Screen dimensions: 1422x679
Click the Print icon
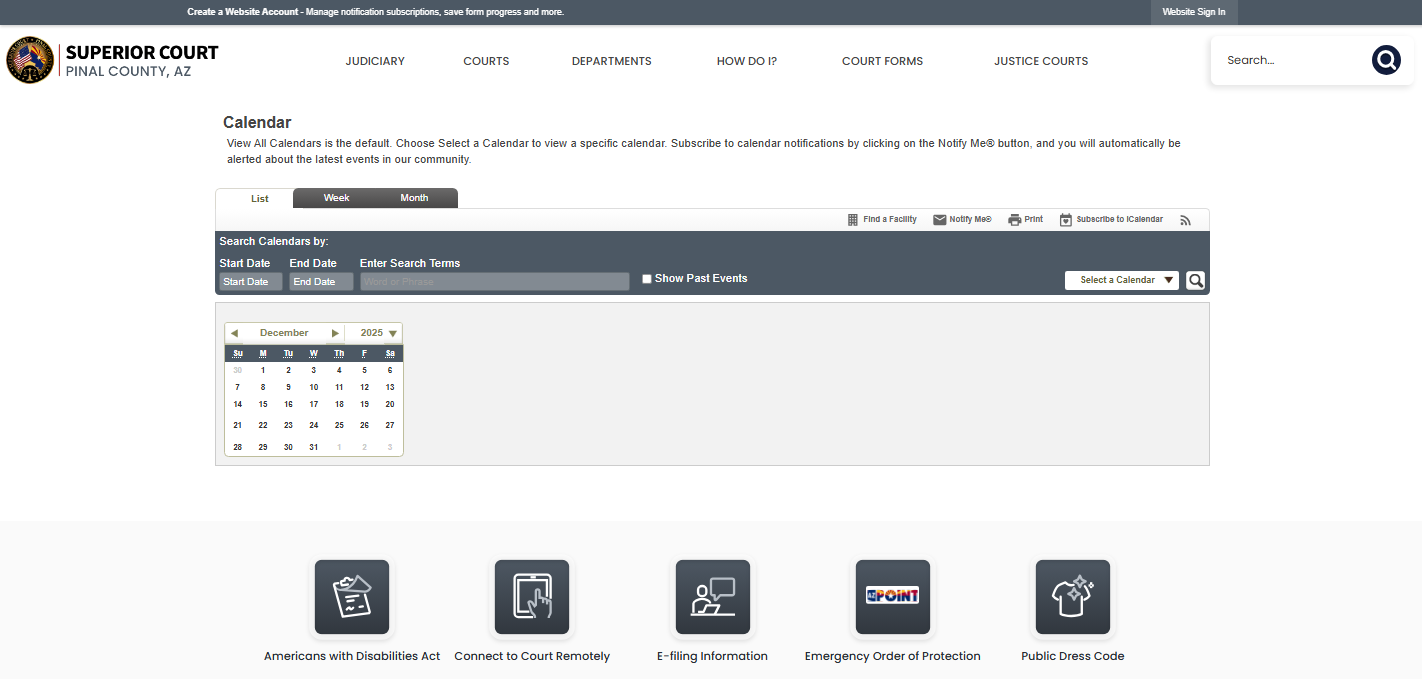pyautogui.click(x=1014, y=220)
